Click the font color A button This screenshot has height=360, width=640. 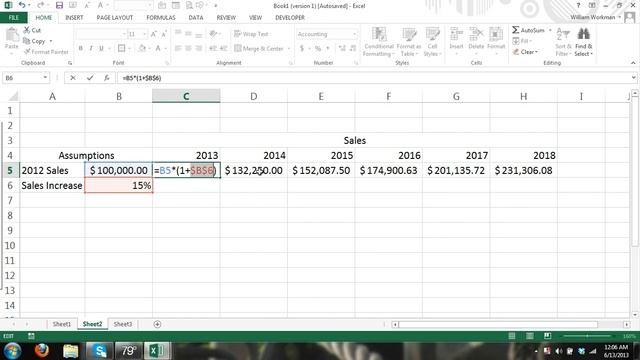[x=158, y=49]
